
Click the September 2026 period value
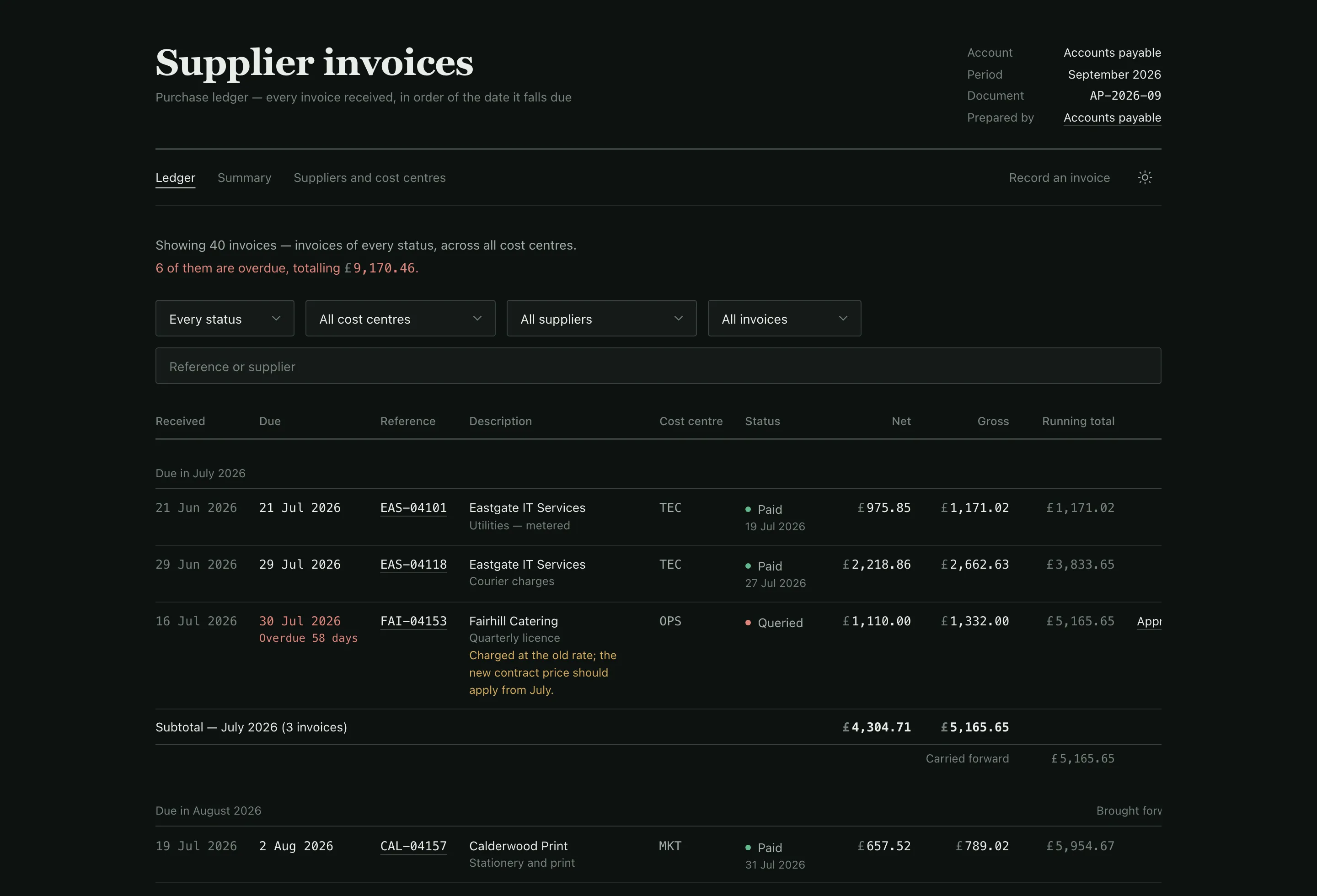pos(1114,75)
